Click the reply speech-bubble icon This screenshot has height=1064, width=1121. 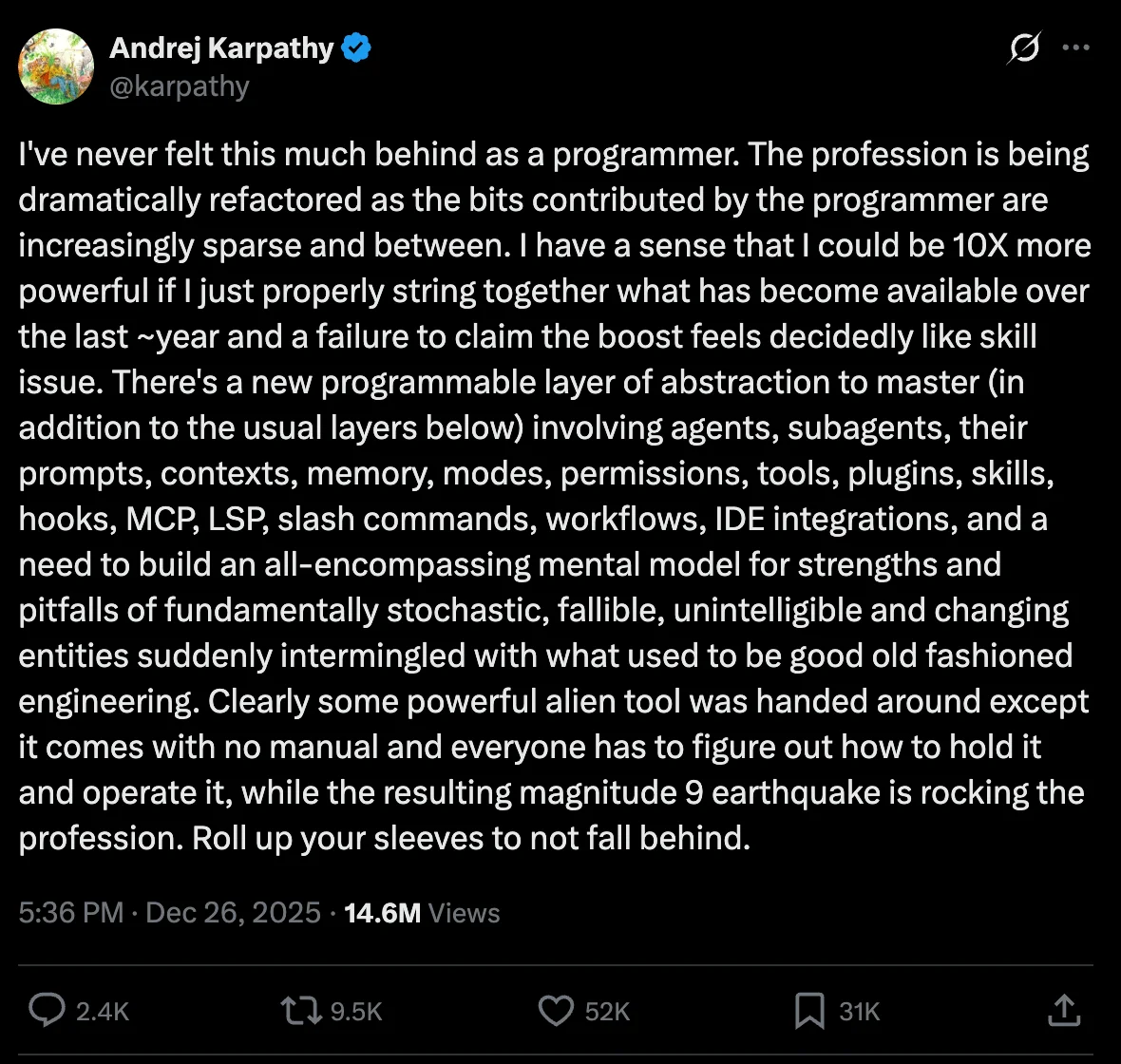(47, 1011)
